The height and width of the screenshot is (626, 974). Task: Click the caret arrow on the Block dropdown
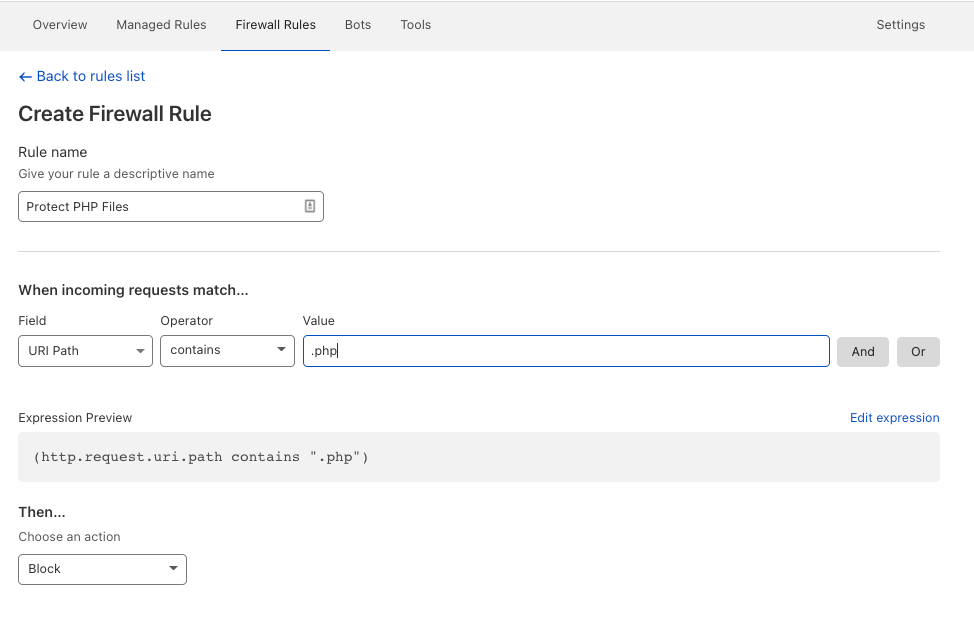(173, 569)
